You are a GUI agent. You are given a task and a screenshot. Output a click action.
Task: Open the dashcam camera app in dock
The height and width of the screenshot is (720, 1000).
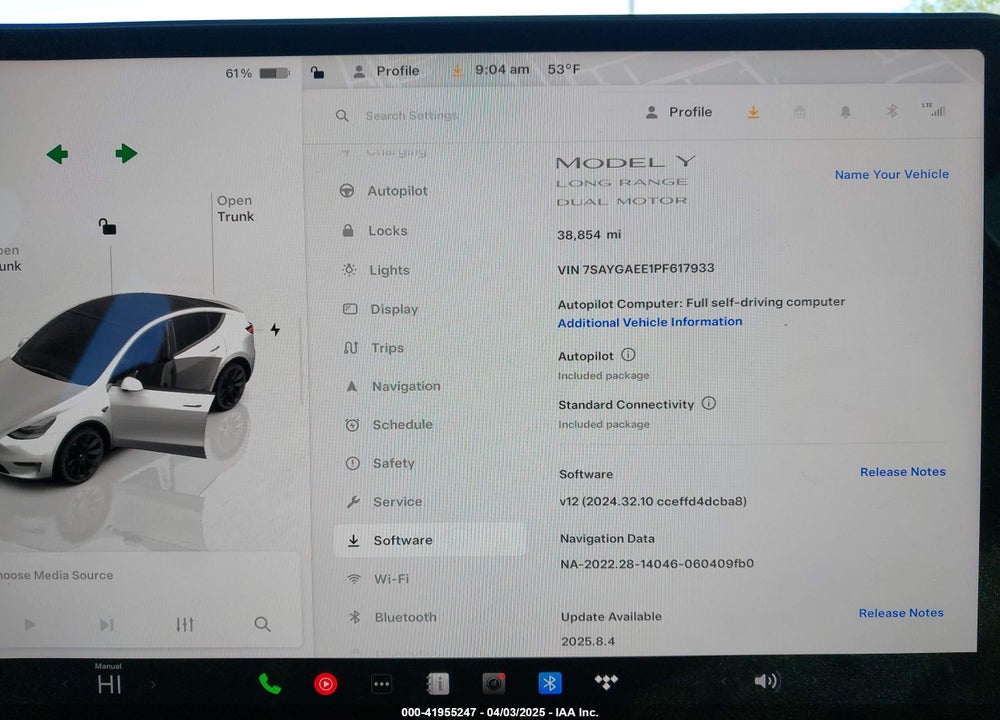coord(494,684)
